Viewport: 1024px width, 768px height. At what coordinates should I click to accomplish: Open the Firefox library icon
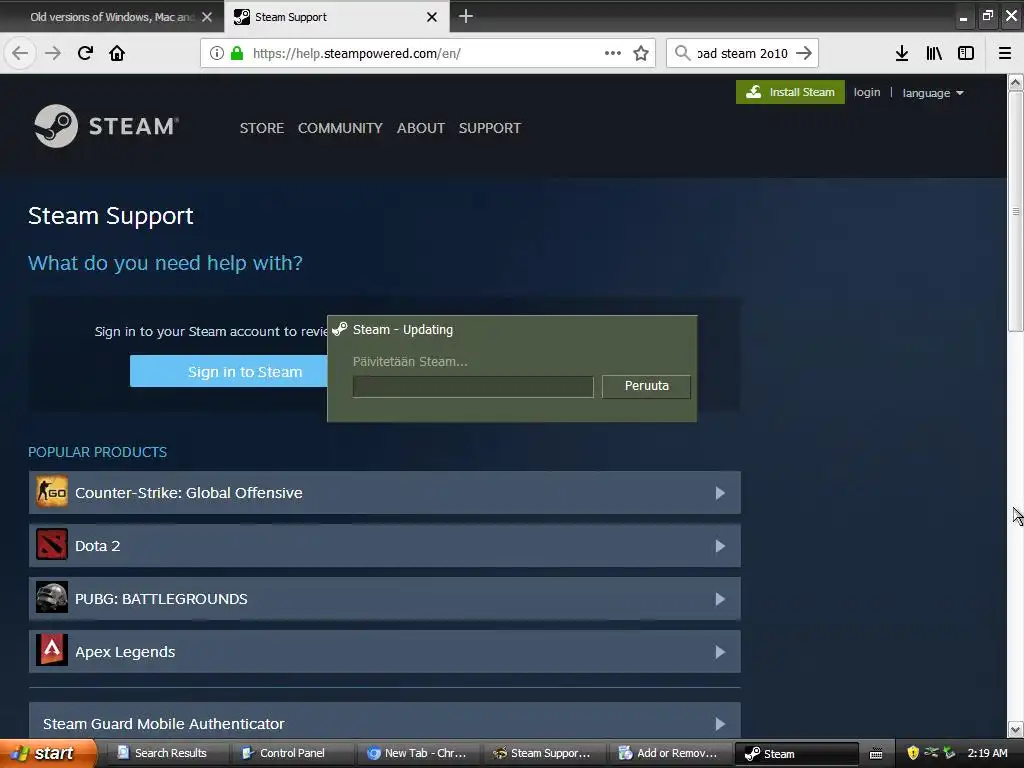(x=934, y=53)
